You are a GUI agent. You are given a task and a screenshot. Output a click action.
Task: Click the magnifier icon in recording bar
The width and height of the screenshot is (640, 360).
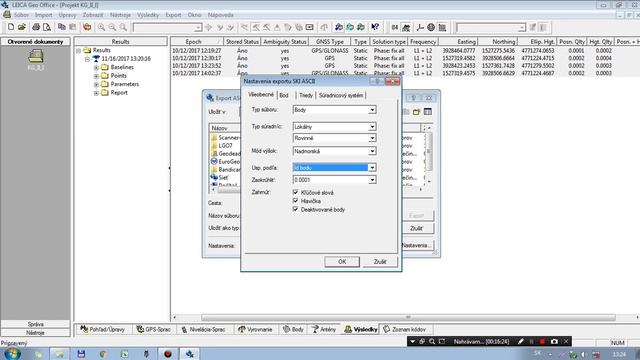(432, 341)
